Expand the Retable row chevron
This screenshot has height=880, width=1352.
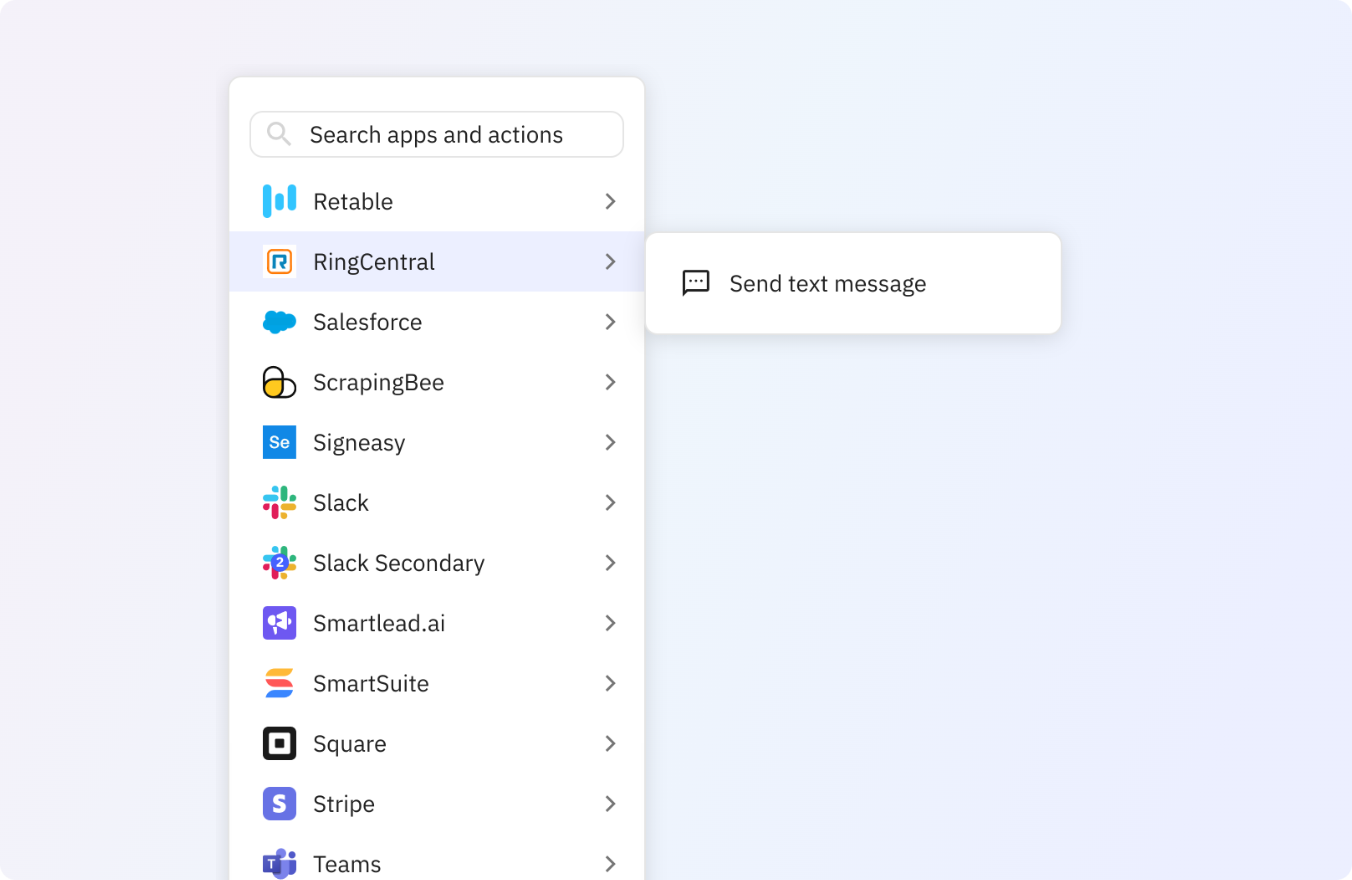click(610, 201)
